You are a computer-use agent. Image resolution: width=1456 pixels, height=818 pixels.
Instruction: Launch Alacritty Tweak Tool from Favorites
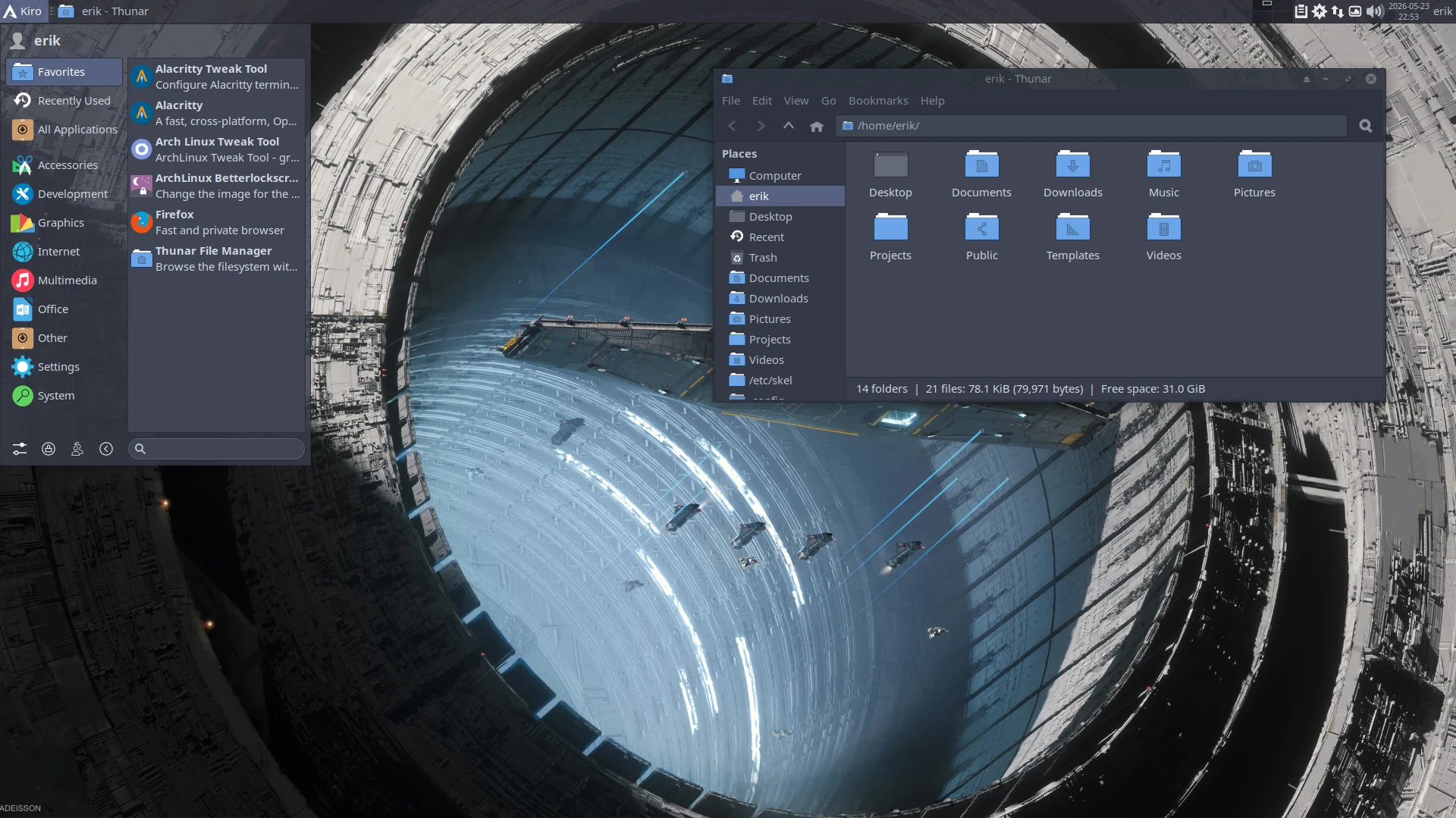216,77
